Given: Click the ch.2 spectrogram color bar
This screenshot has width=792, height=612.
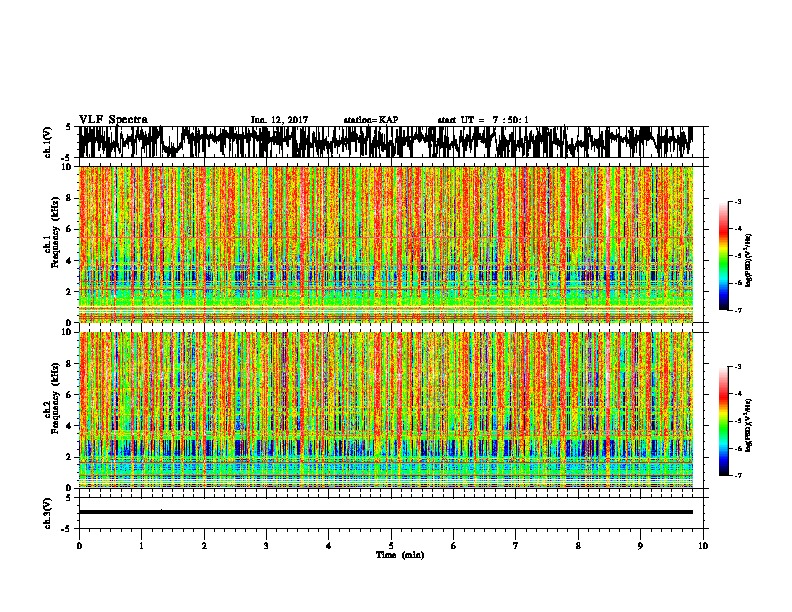Looking at the screenshot, I should click(x=723, y=421).
